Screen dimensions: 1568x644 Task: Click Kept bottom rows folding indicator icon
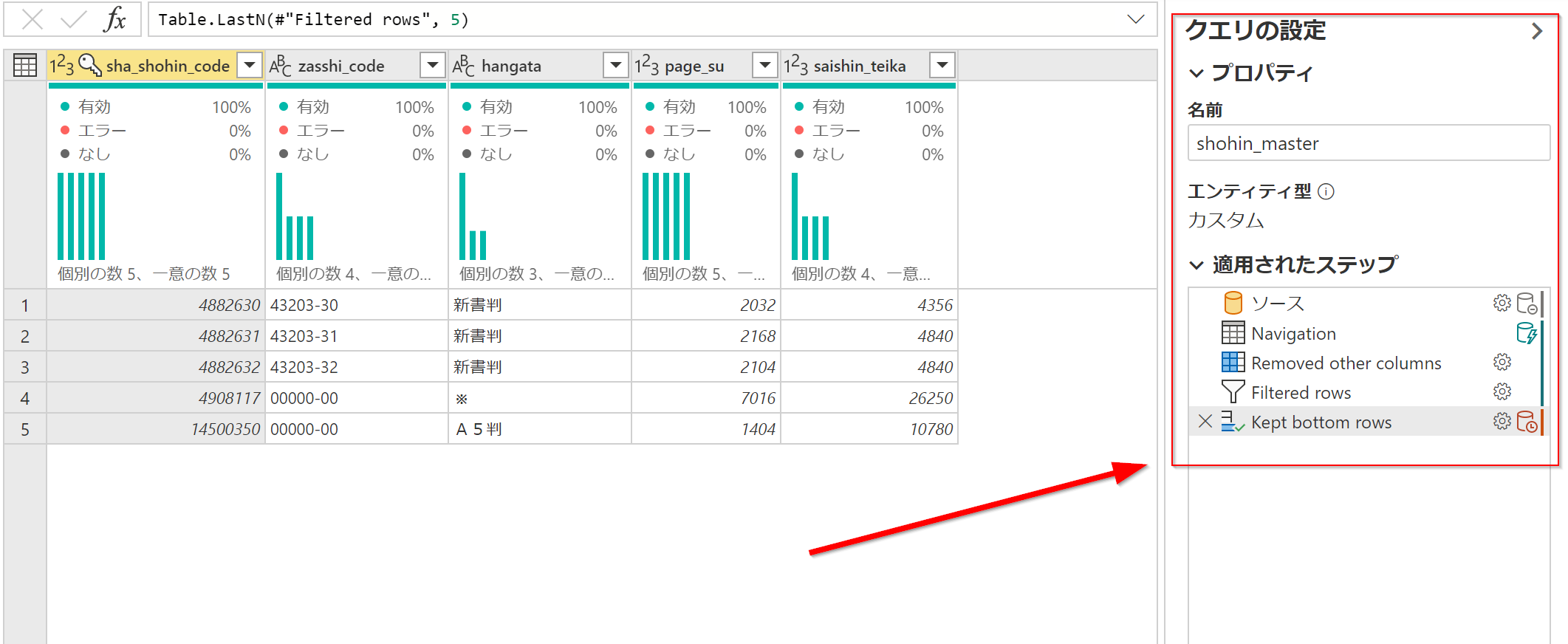(x=1527, y=422)
